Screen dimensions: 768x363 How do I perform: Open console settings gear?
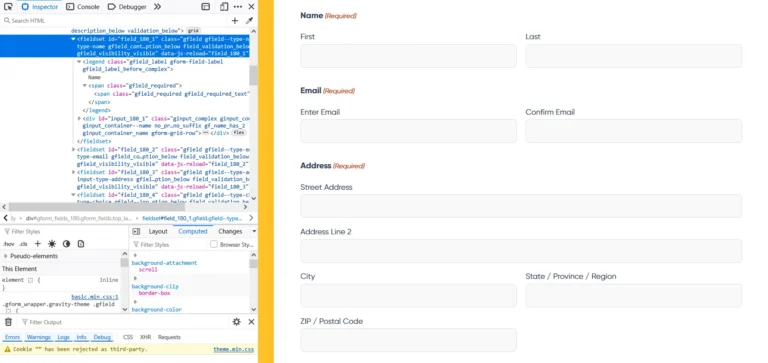pos(237,322)
